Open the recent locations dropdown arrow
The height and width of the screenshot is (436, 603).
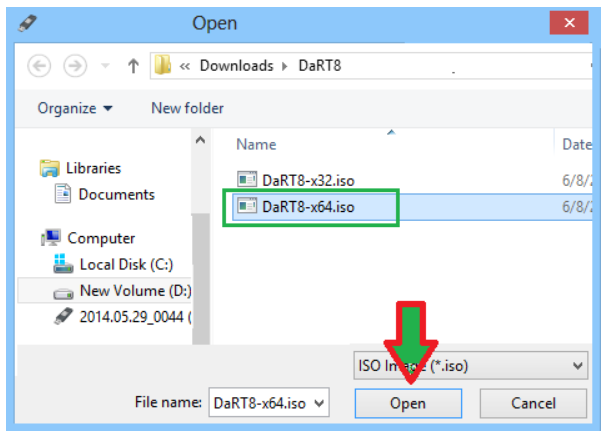point(105,66)
